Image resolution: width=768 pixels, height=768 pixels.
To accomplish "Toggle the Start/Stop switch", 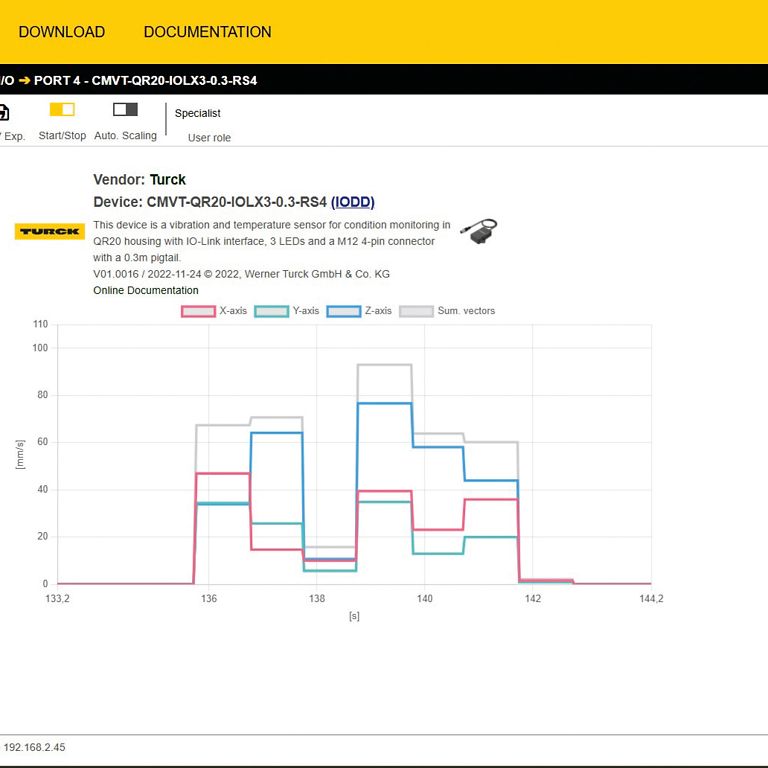I will (x=62, y=110).
